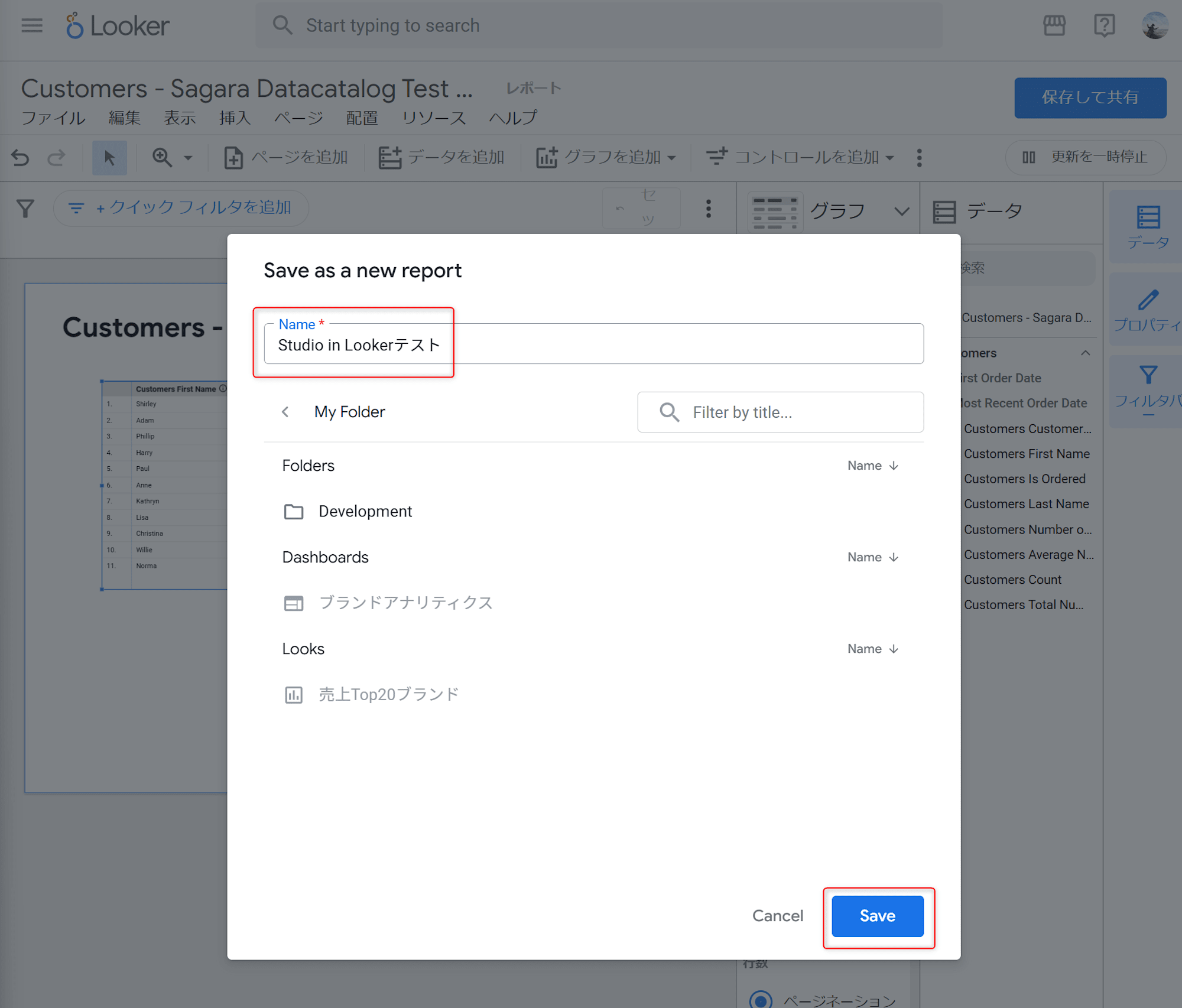Viewport: 1182px width, 1008px height.
Task: Select Customers Count field
Action: [1012, 580]
